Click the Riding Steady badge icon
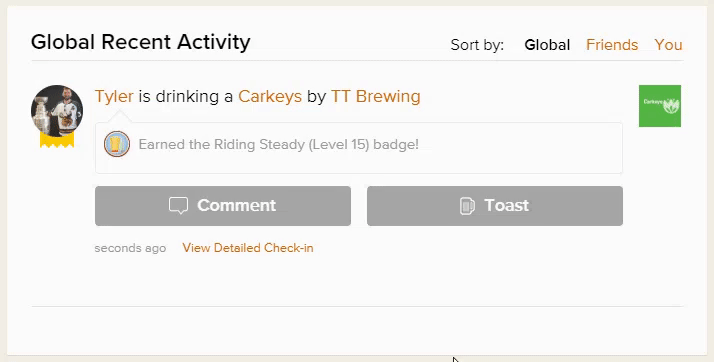 pyautogui.click(x=117, y=144)
